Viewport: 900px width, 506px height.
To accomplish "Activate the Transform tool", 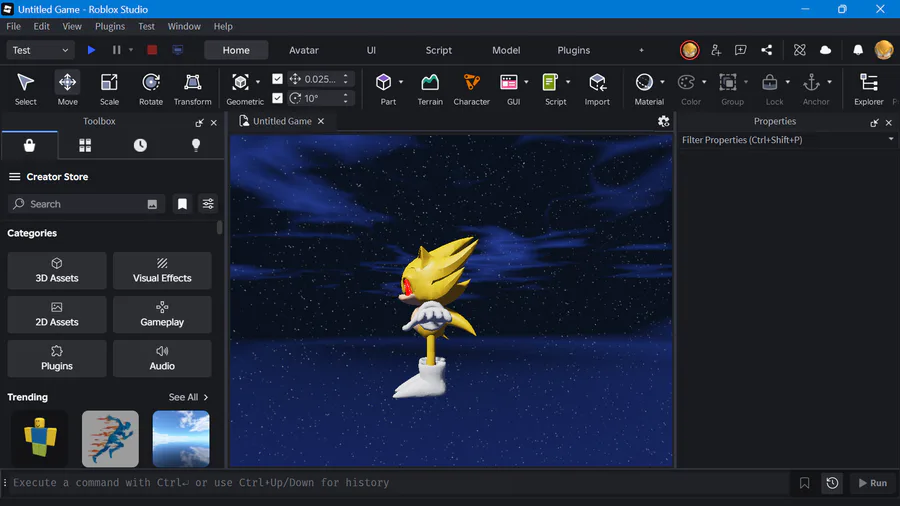I will (x=192, y=89).
